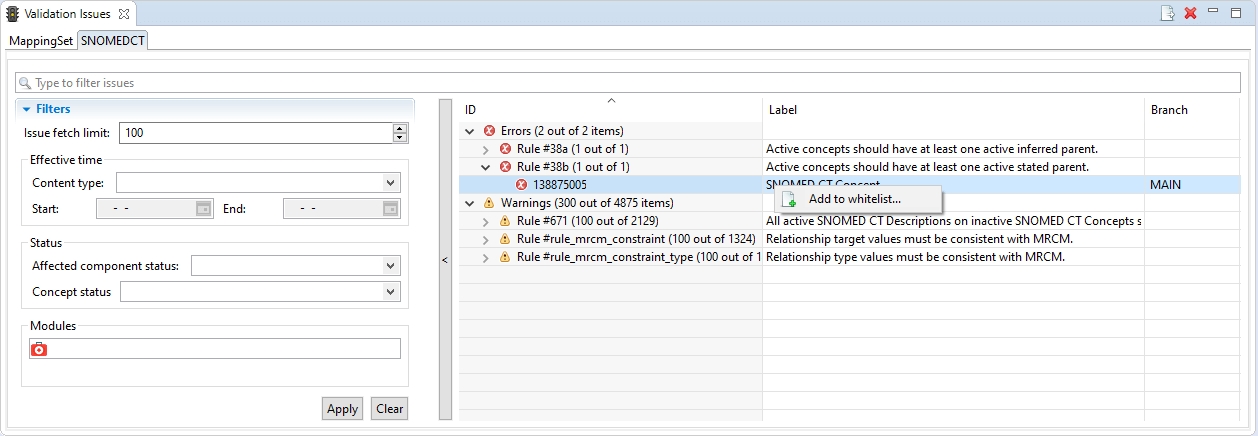
Task: Open the Concept status dropdown
Action: tap(391, 292)
